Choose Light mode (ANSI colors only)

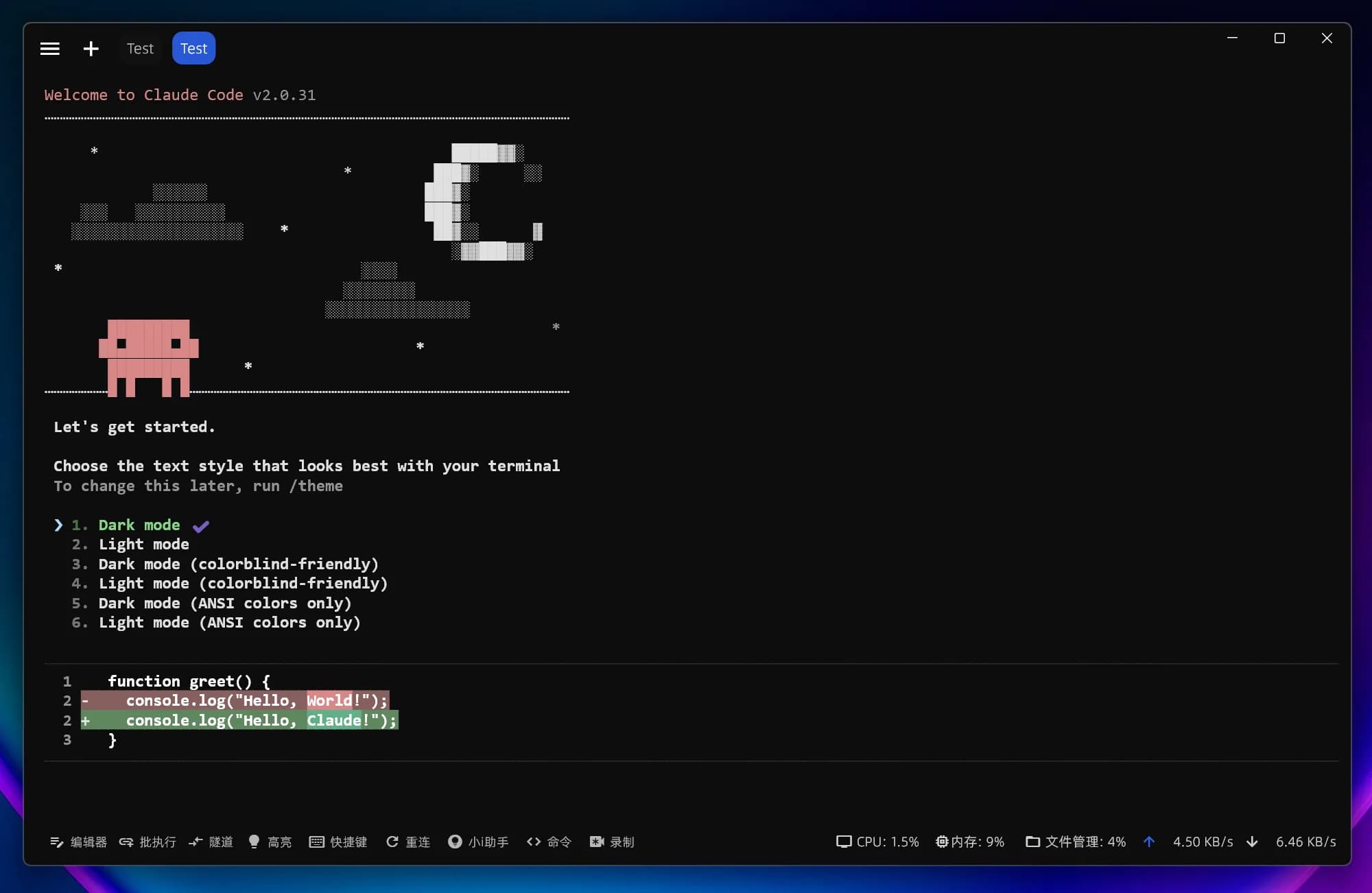tap(229, 623)
